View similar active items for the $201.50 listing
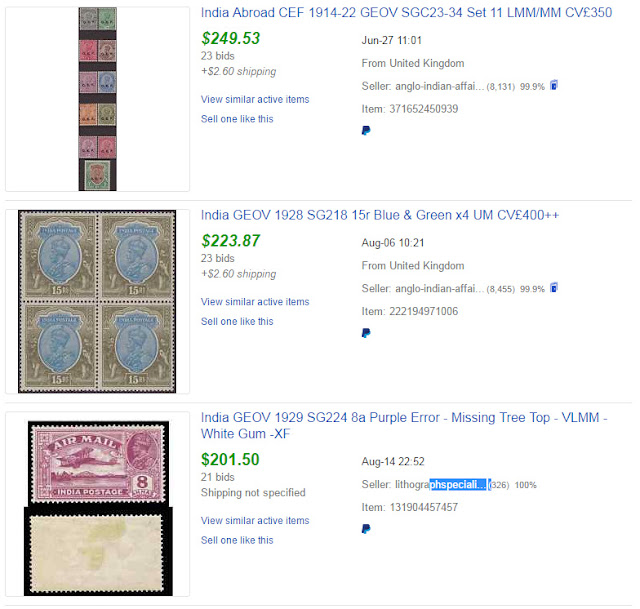Viewport: 640px width, 609px height. tap(255, 521)
